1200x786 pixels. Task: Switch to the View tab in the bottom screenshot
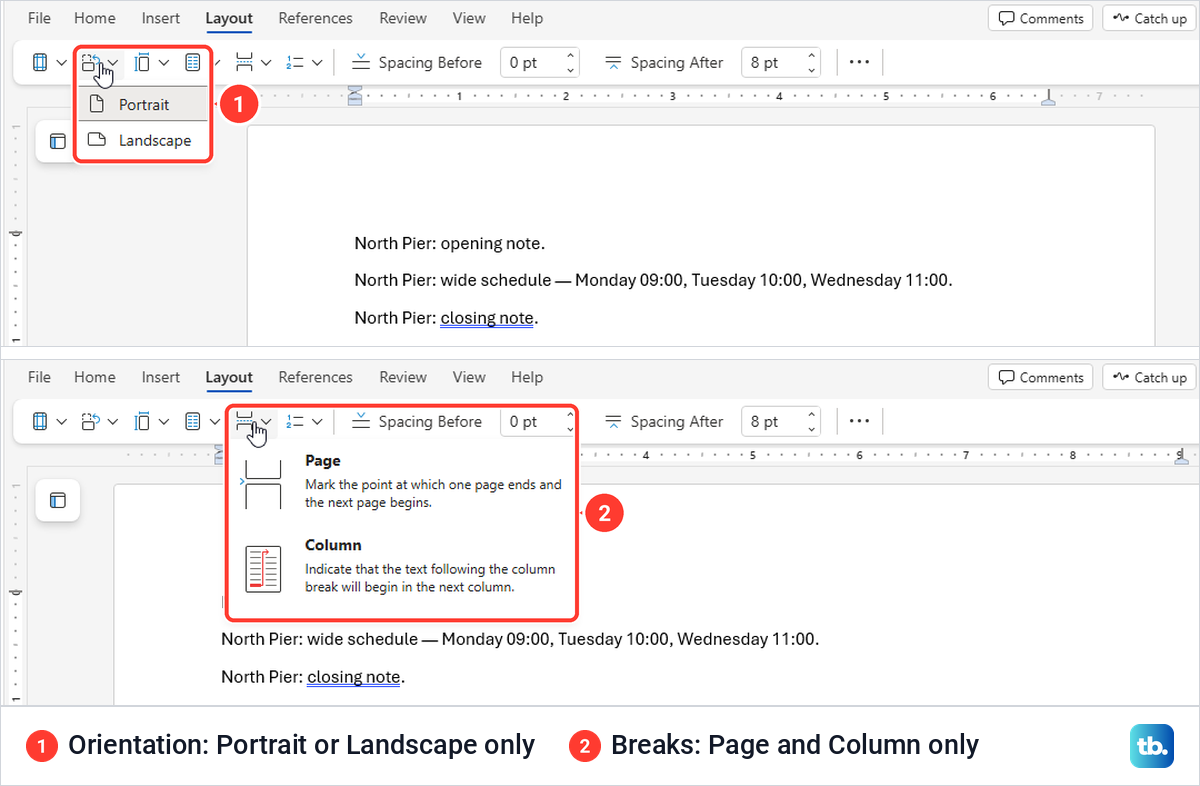[469, 377]
